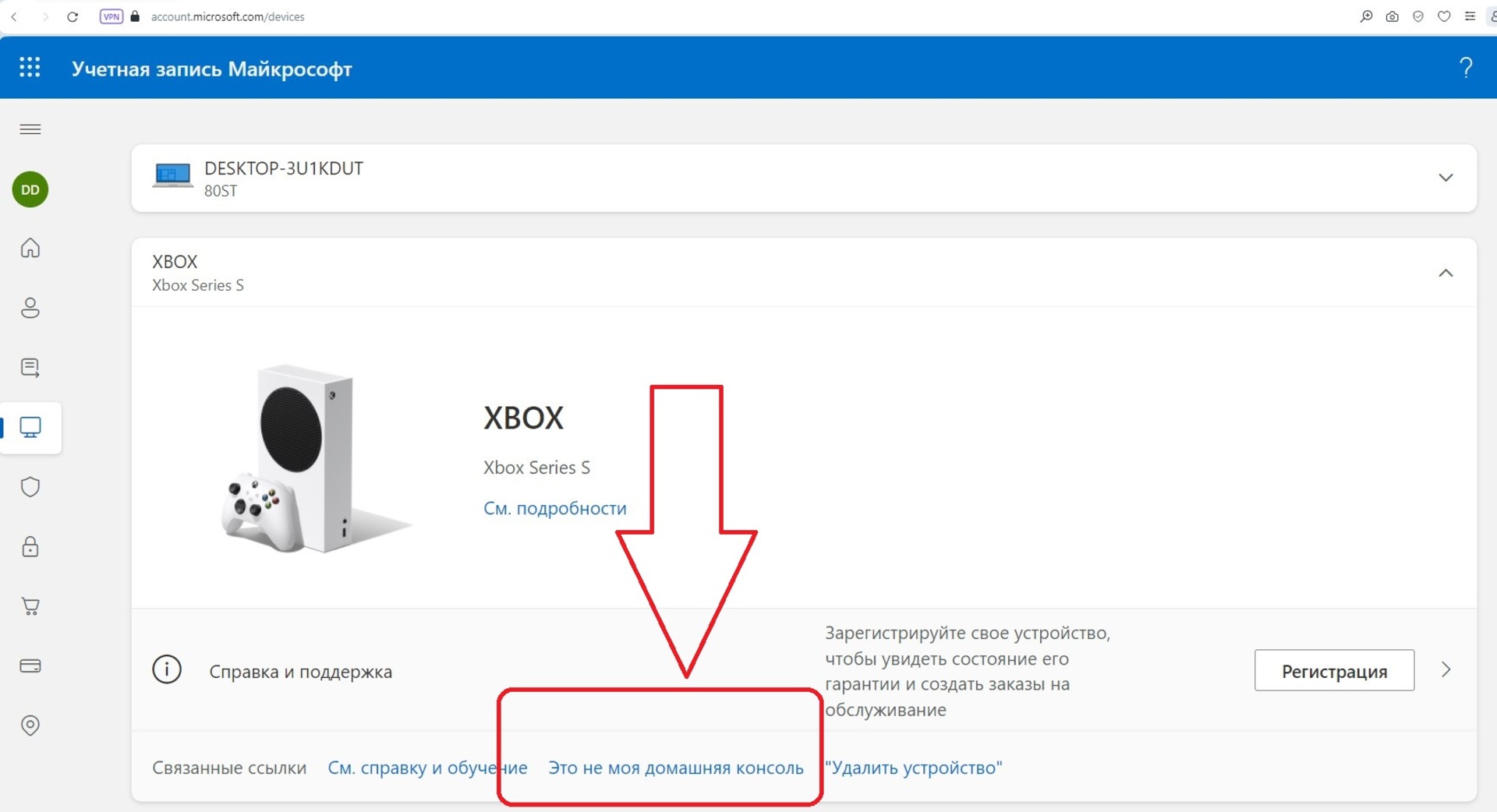1497x812 pixels.
Task: Open the Payment options card icon
Action: (x=30, y=666)
